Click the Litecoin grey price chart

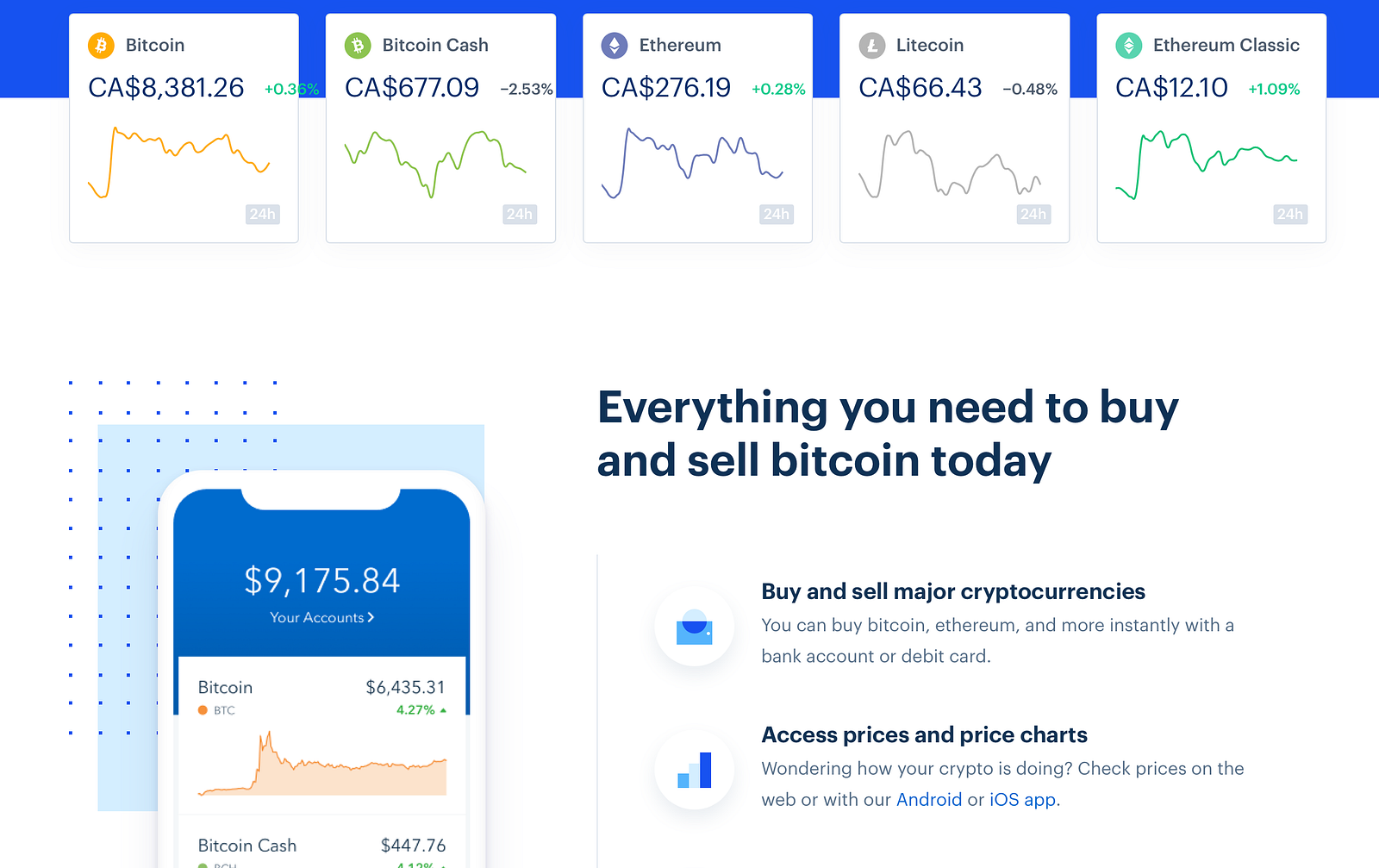pyautogui.click(x=950, y=164)
